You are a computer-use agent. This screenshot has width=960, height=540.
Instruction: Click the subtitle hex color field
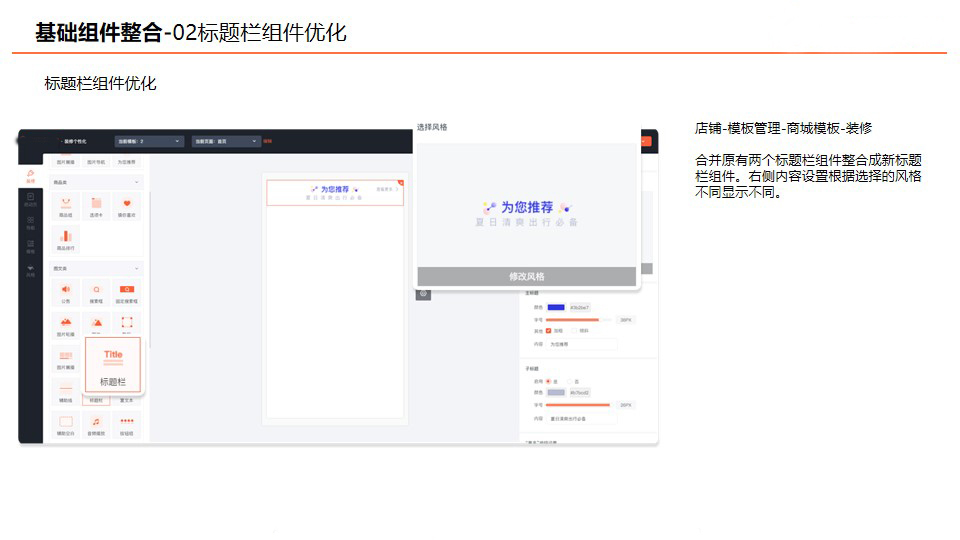pos(580,392)
